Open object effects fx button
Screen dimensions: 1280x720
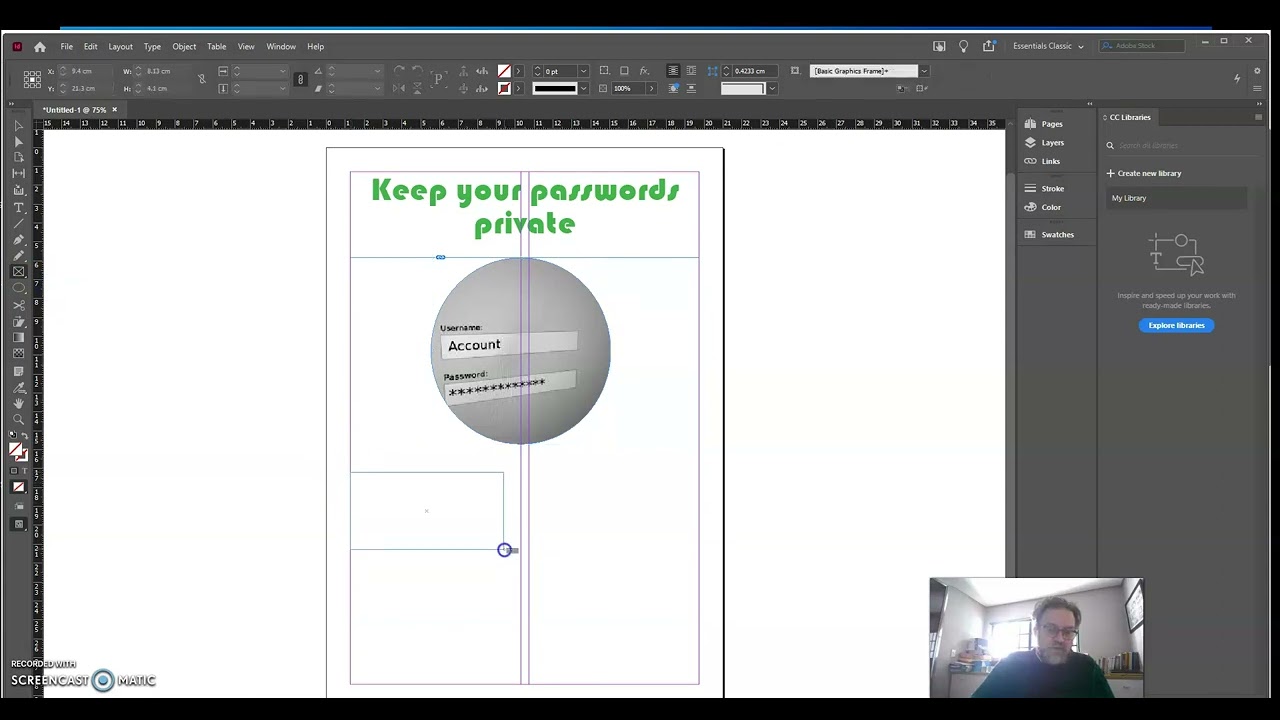[x=643, y=70]
